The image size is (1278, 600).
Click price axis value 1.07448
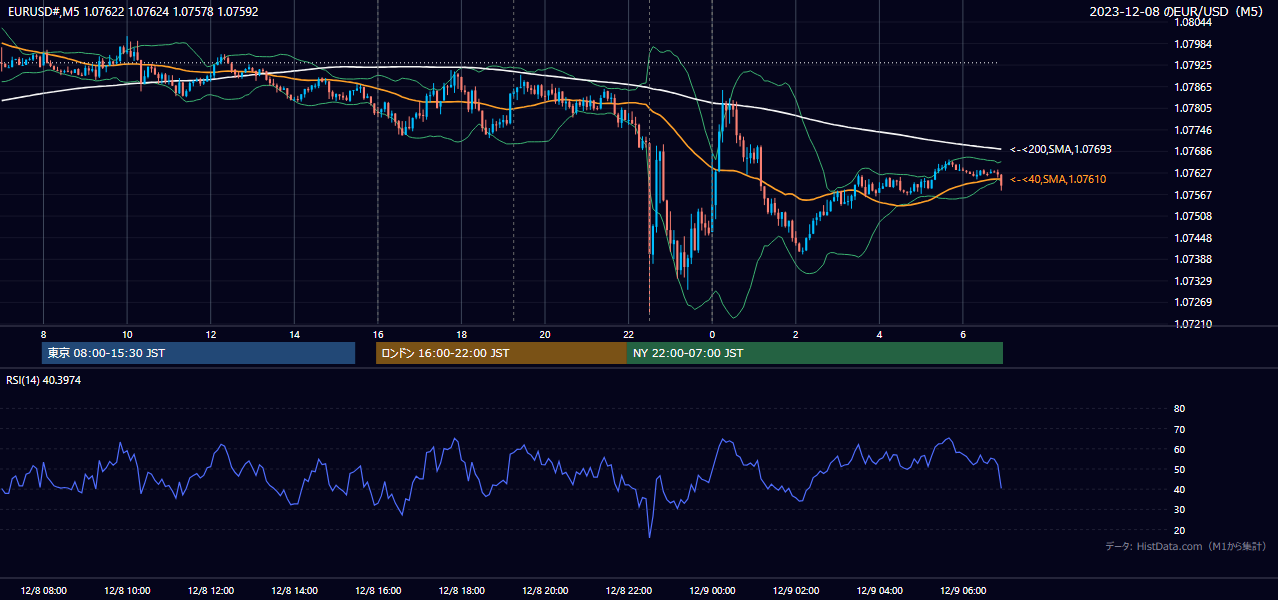tap(1192, 238)
